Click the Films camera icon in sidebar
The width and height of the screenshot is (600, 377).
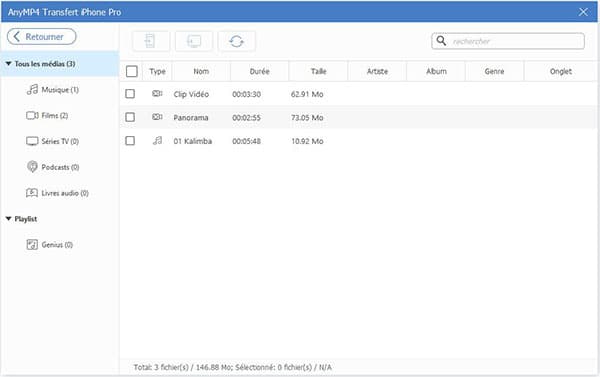coord(32,115)
